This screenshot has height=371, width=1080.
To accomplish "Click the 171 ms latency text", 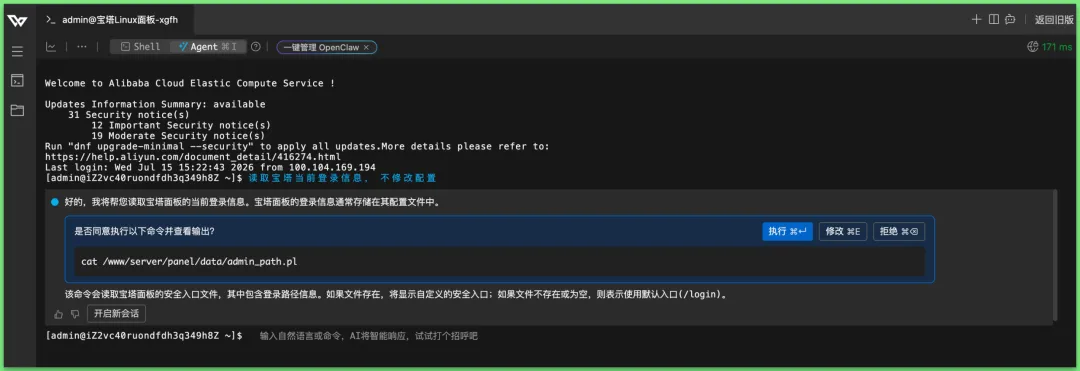I will pyautogui.click(x=1057, y=47).
